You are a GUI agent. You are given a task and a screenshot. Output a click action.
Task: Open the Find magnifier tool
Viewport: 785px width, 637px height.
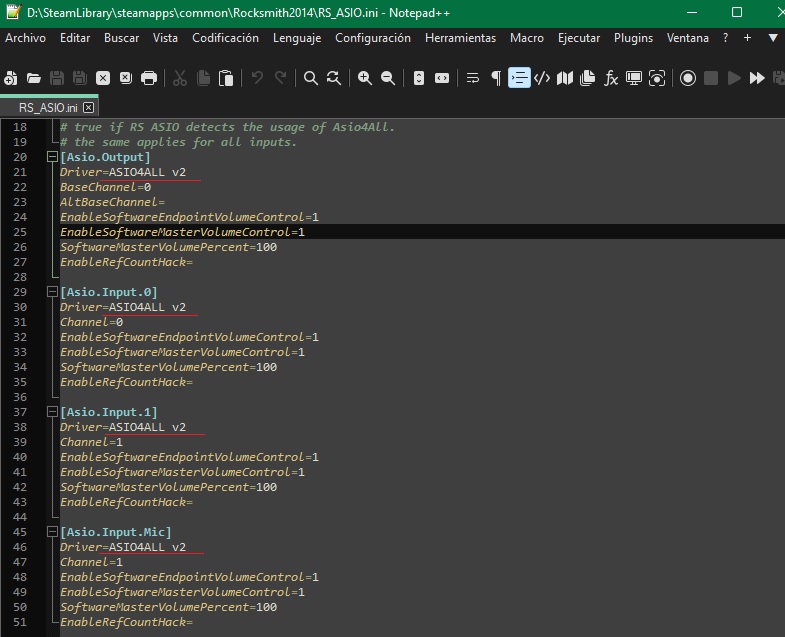click(x=311, y=78)
